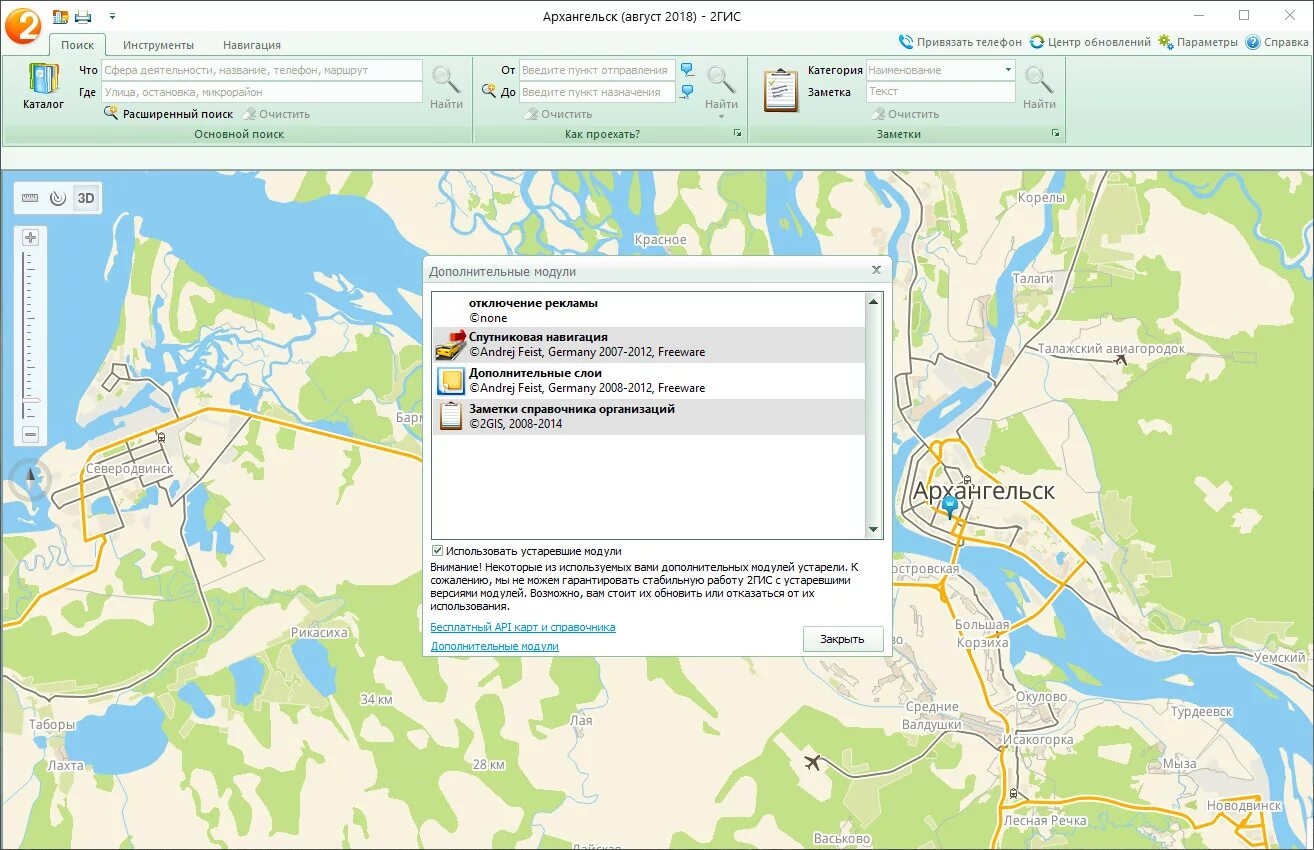Open Центр обновлений update center
1314x850 pixels.
click(x=1090, y=42)
